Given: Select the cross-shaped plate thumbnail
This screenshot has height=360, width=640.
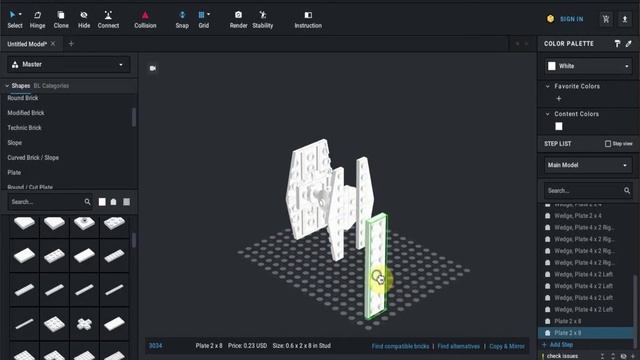Looking at the screenshot, I should (84, 324).
